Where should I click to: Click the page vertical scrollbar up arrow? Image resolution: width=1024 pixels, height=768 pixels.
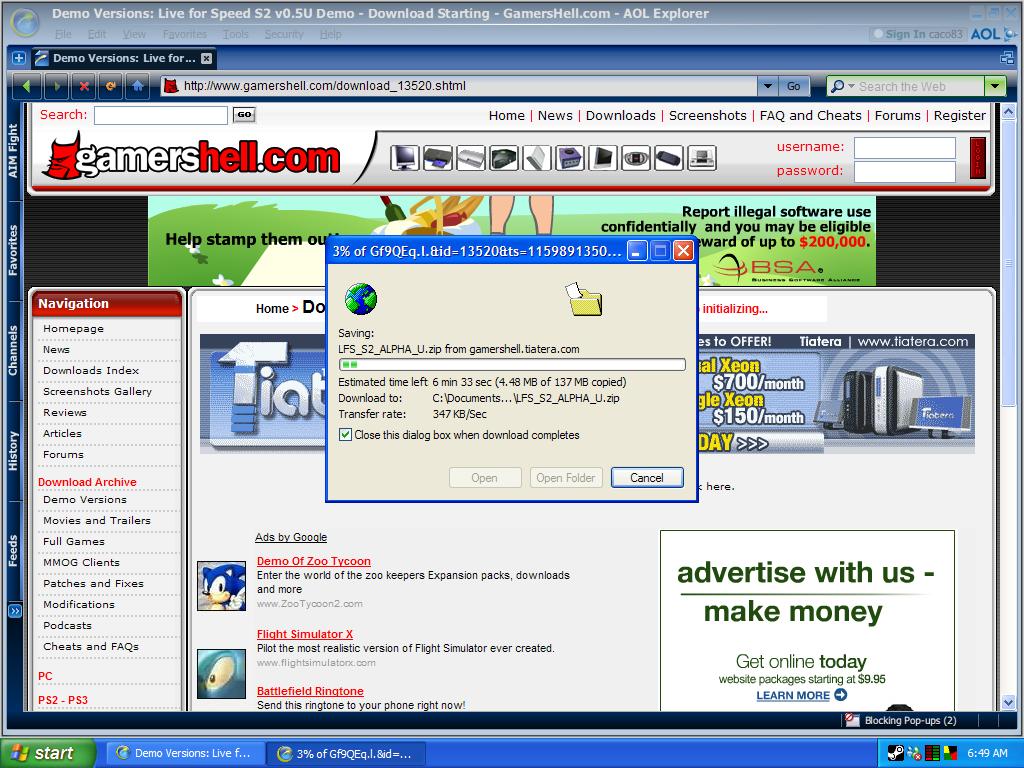pyautogui.click(x=1008, y=112)
